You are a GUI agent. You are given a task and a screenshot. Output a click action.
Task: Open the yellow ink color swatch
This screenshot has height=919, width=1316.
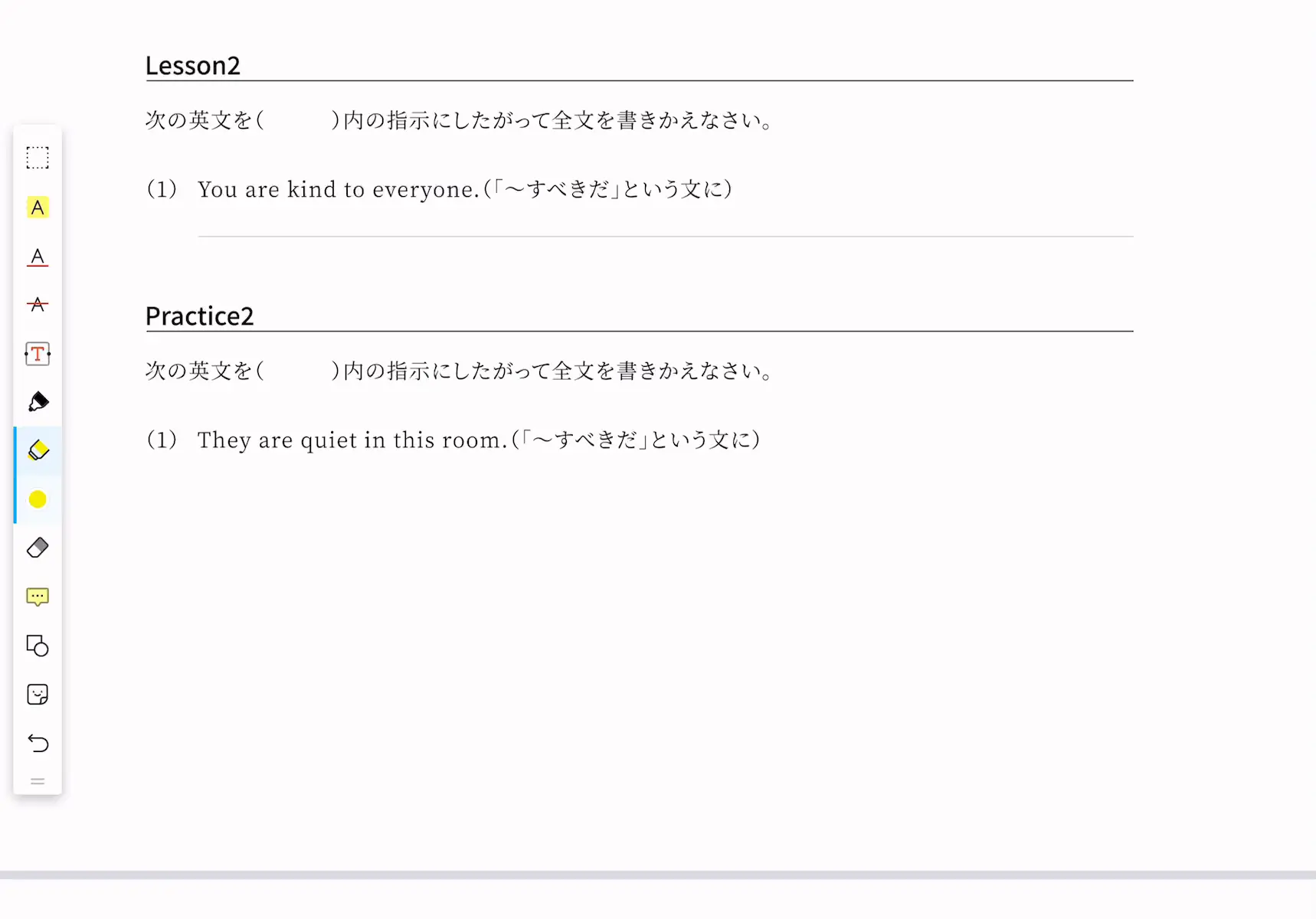[38, 499]
